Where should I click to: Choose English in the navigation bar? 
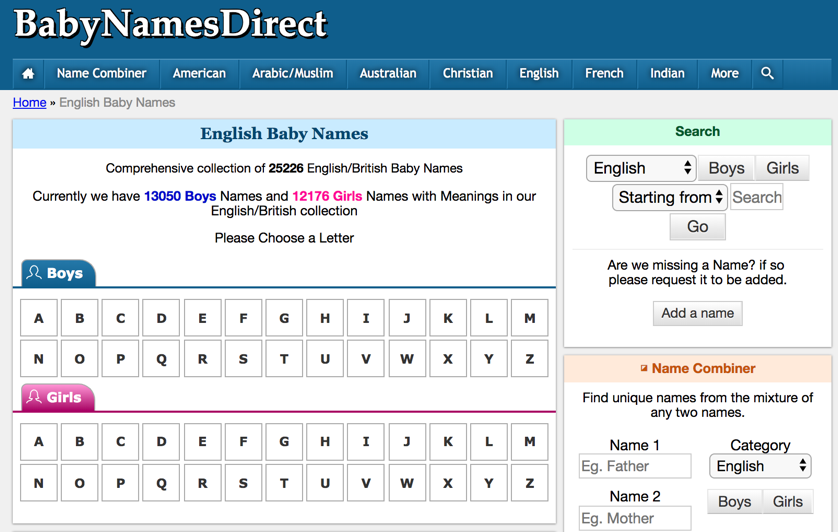[539, 74]
